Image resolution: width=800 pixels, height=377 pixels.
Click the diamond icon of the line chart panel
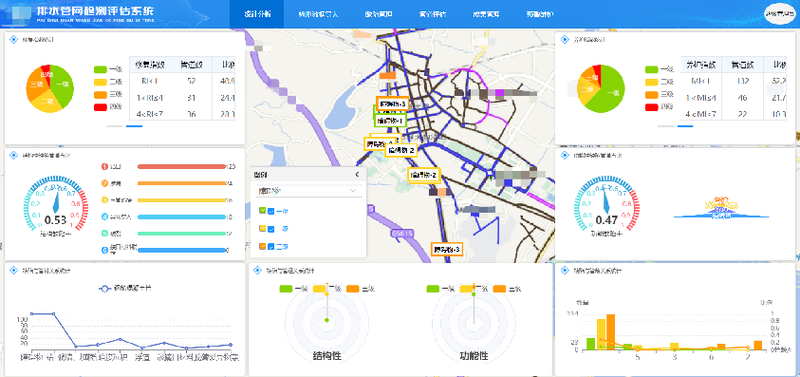(13, 270)
